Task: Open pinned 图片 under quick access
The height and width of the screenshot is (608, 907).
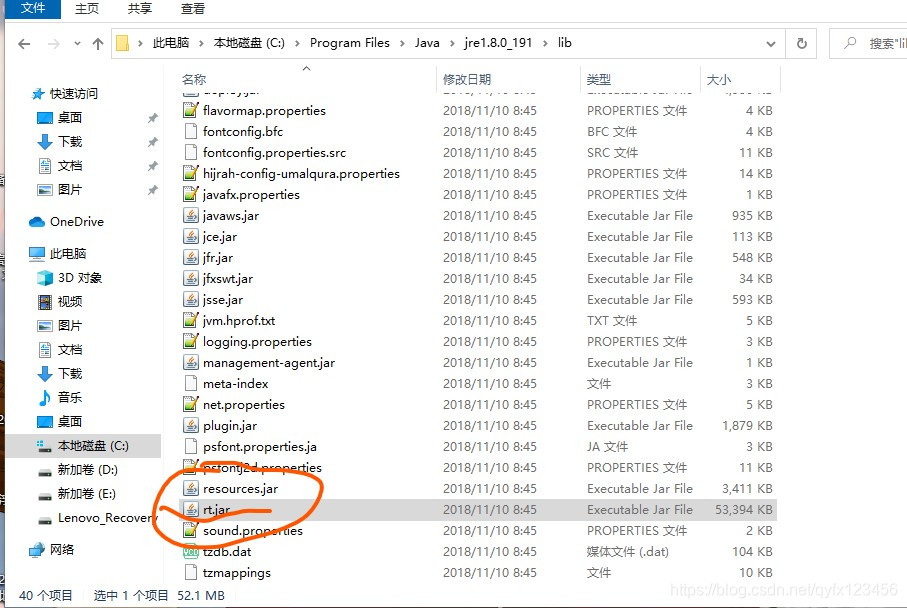Action: click(69, 190)
